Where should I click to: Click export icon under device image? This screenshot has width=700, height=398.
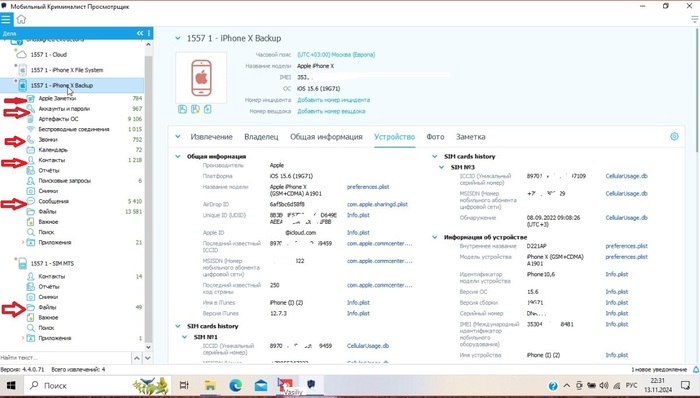208,109
